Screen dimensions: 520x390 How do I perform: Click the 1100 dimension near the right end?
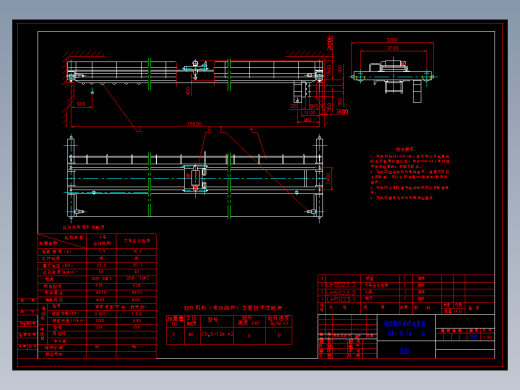(310, 113)
